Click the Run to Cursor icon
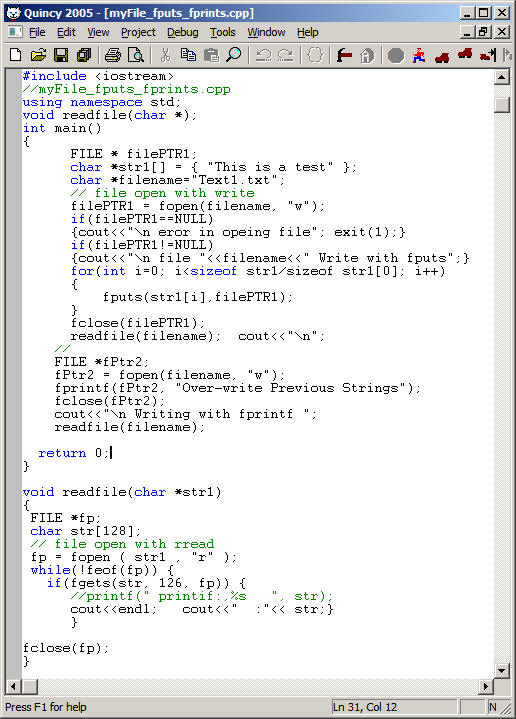The width and height of the screenshot is (516, 719). tap(488, 55)
